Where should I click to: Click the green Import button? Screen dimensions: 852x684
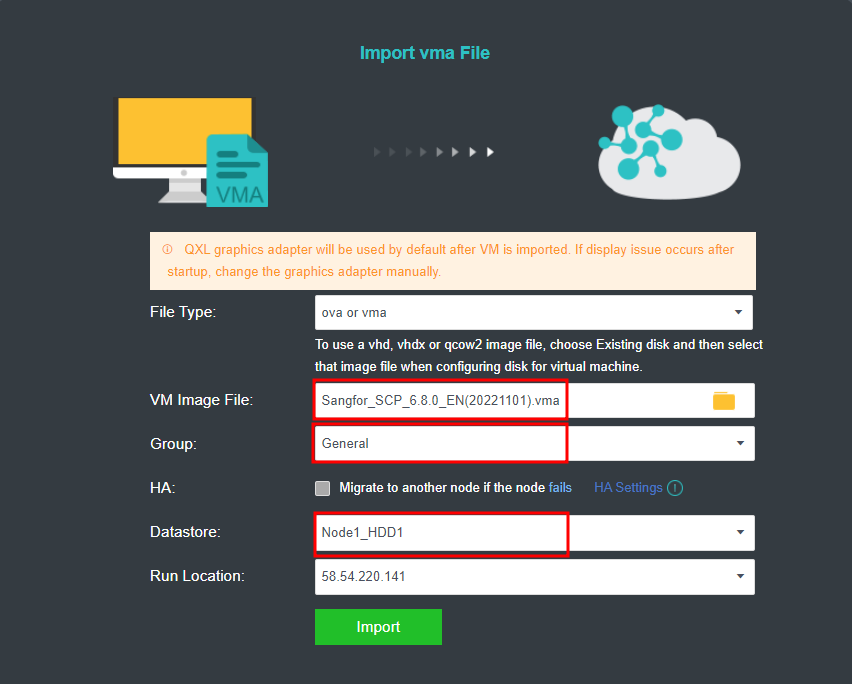(378, 627)
